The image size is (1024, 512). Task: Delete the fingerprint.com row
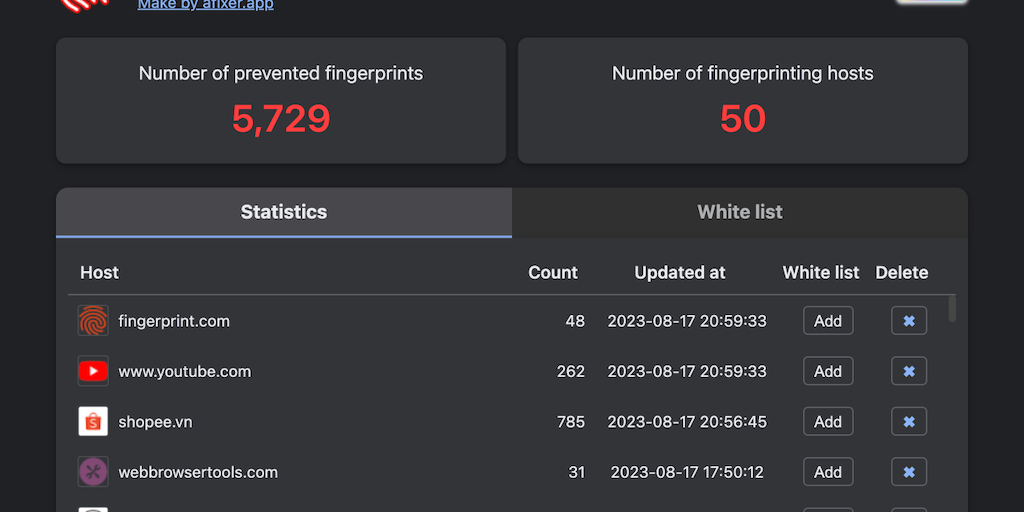[909, 321]
